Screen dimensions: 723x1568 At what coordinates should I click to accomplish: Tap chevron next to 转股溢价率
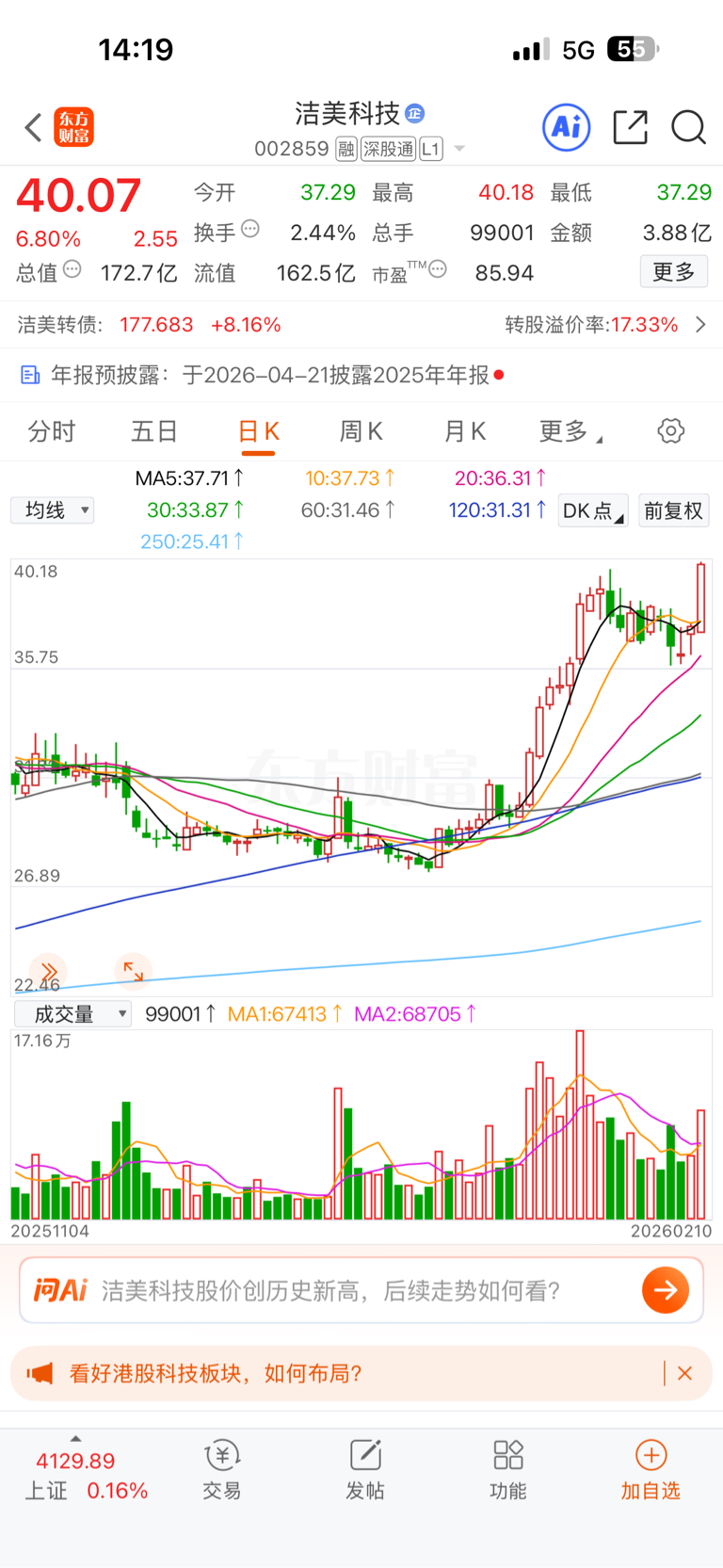pyautogui.click(x=700, y=325)
